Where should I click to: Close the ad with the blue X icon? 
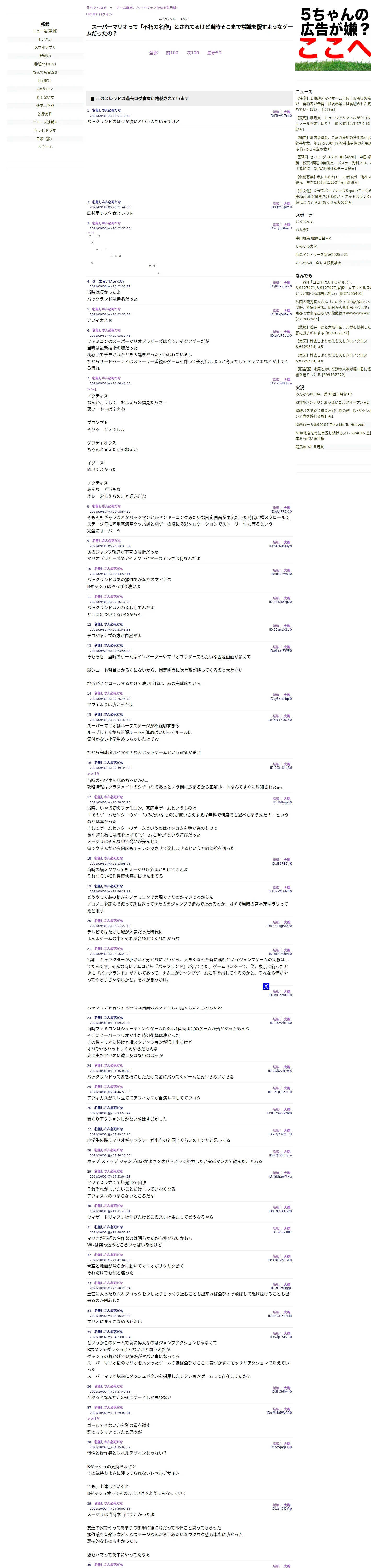(x=266, y=986)
